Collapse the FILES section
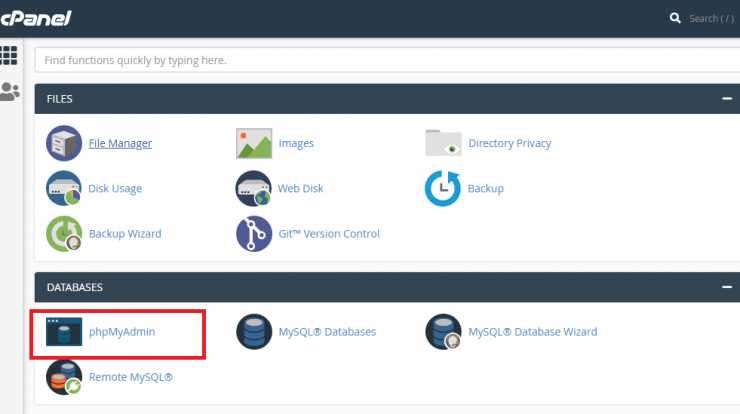The height and width of the screenshot is (414, 740). 727,99
